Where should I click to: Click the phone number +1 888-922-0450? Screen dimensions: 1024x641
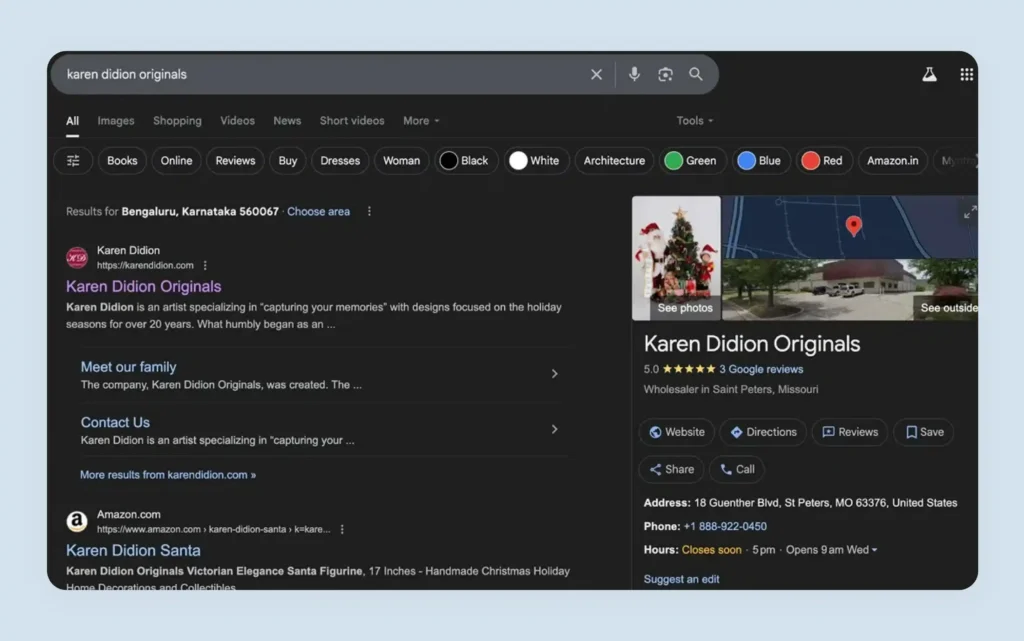[725, 526]
